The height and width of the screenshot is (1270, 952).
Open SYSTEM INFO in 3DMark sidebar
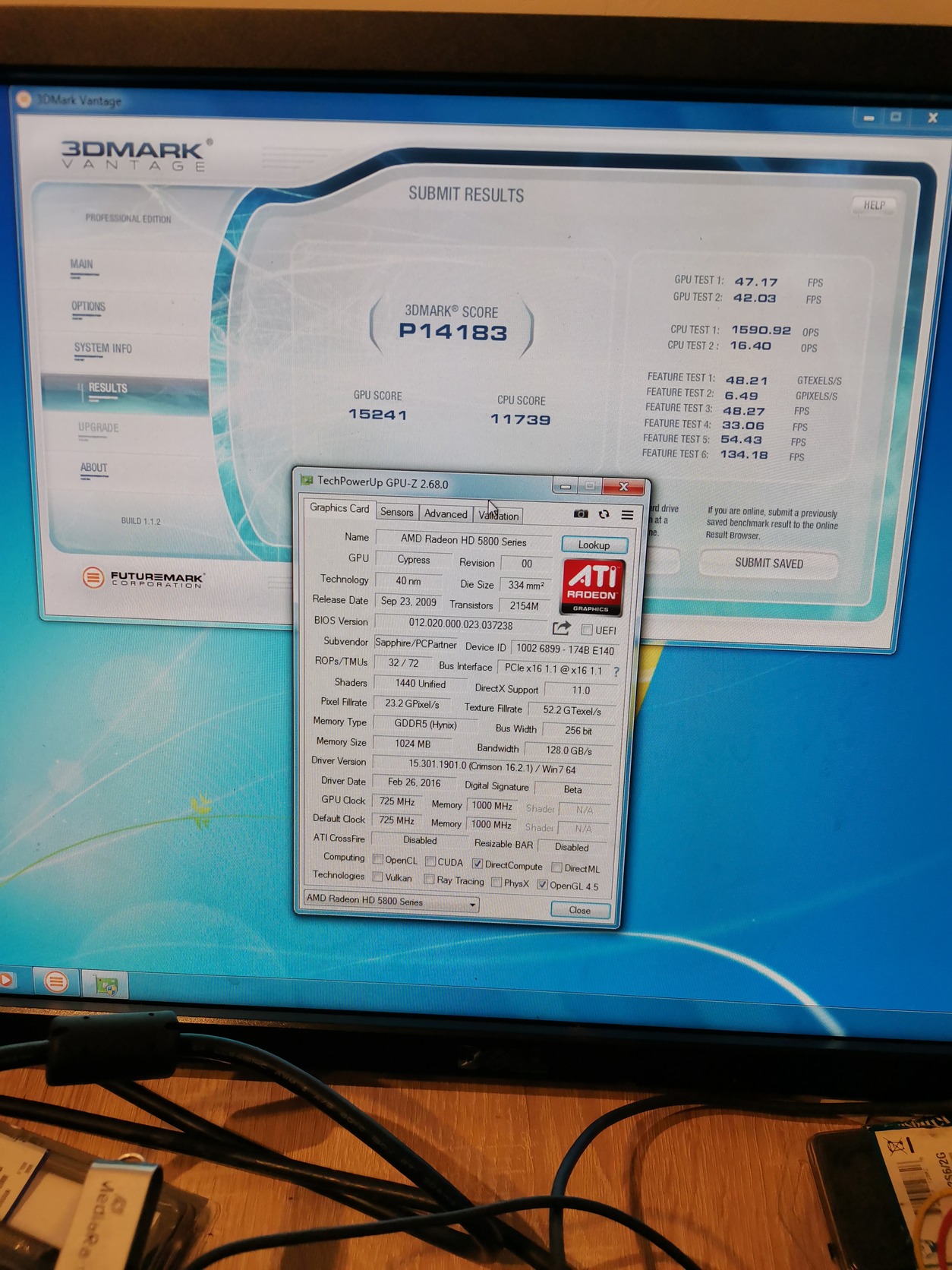pos(102,349)
